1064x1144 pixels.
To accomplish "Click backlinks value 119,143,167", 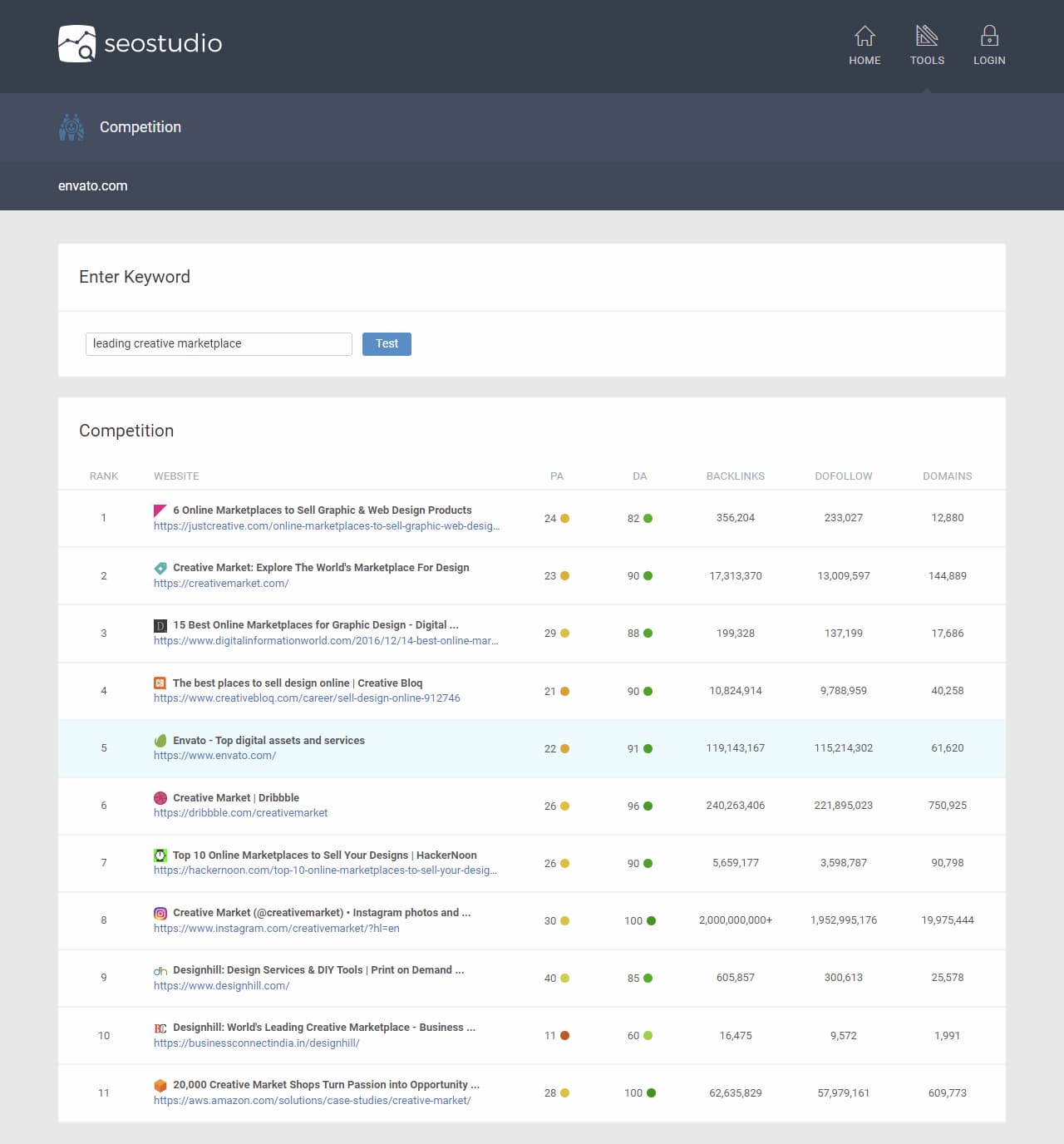I will pos(736,748).
